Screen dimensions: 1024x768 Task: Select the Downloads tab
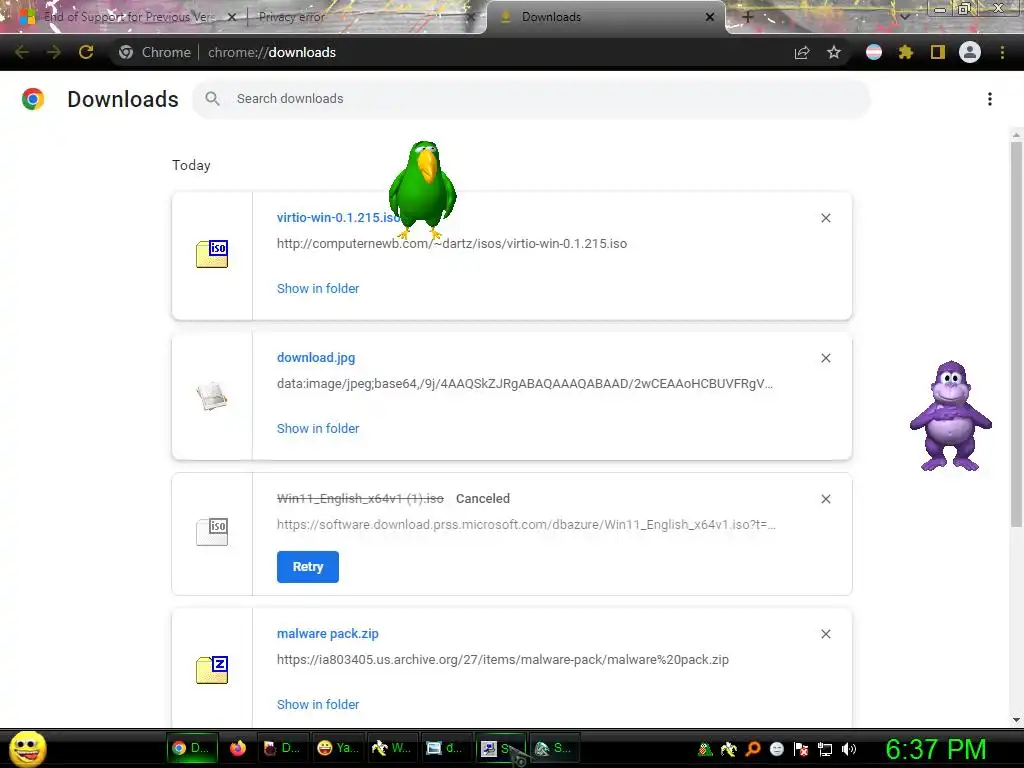coord(605,17)
